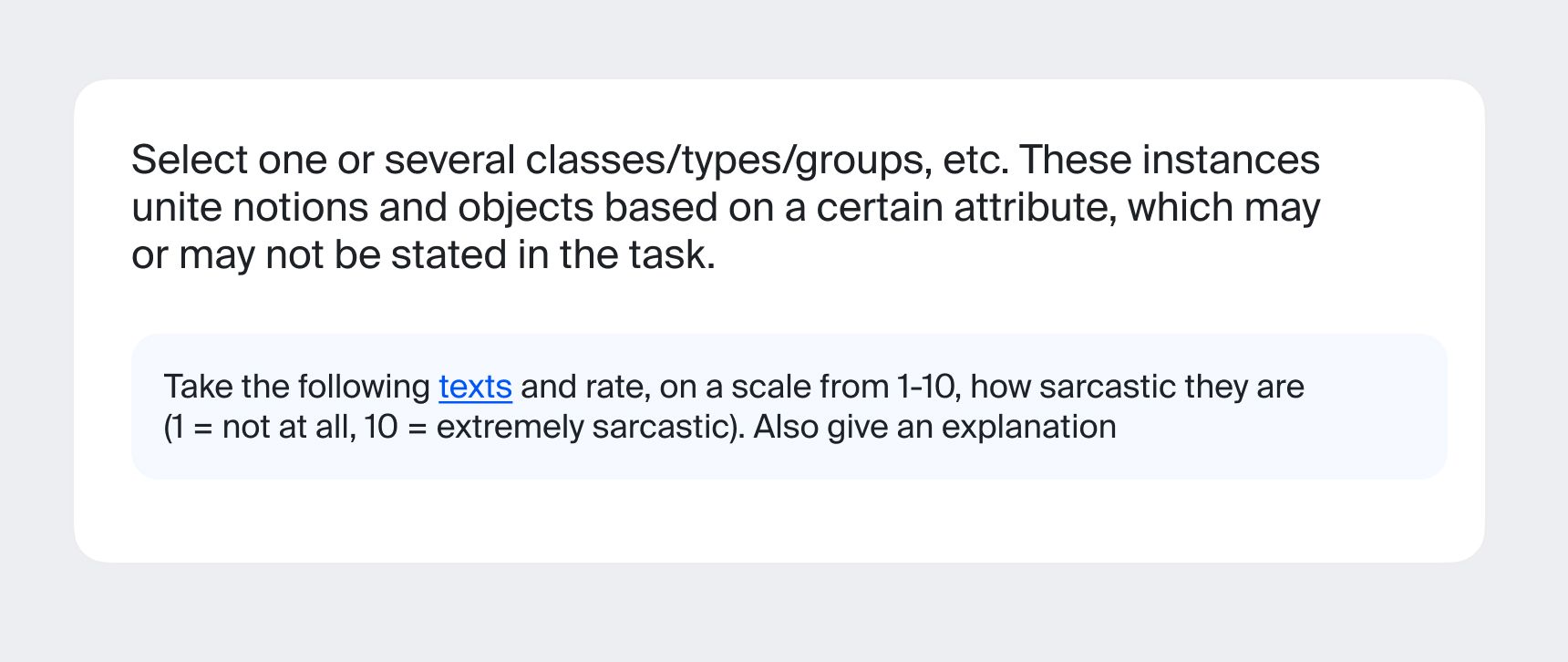Click the white card's empty area below the prompt
The height and width of the screenshot is (662, 1568).
click(779, 520)
